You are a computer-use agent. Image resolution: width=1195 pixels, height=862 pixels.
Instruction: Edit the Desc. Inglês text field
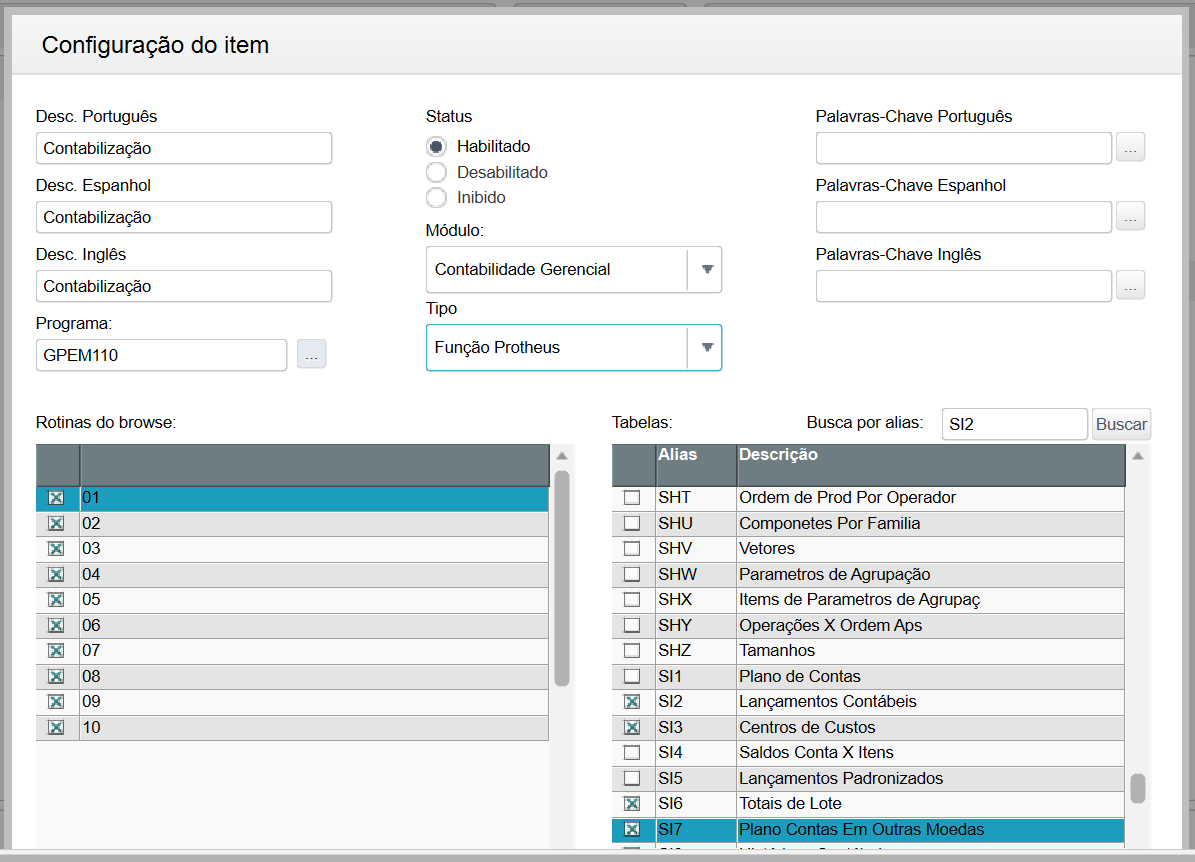(184, 286)
